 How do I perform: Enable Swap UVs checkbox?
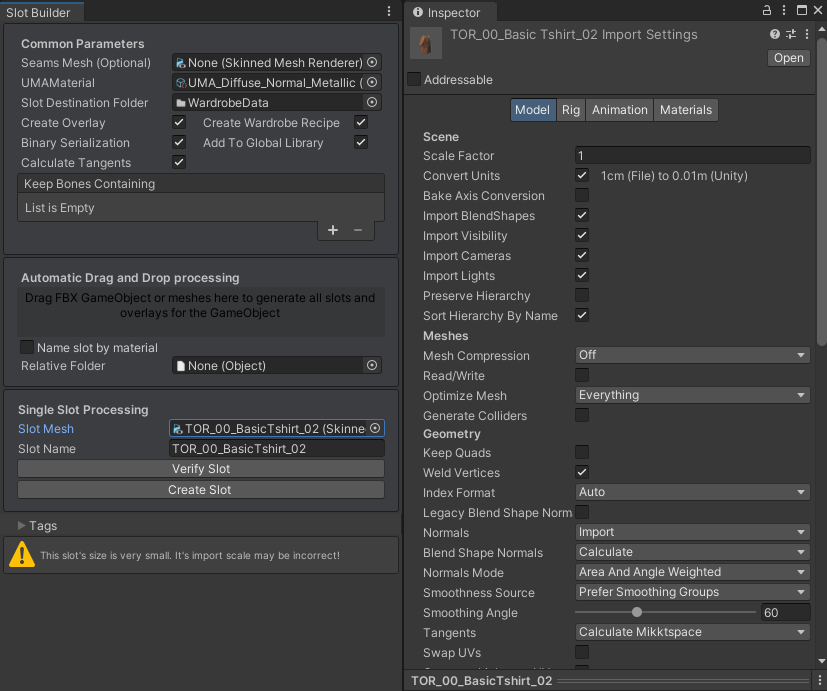point(582,652)
